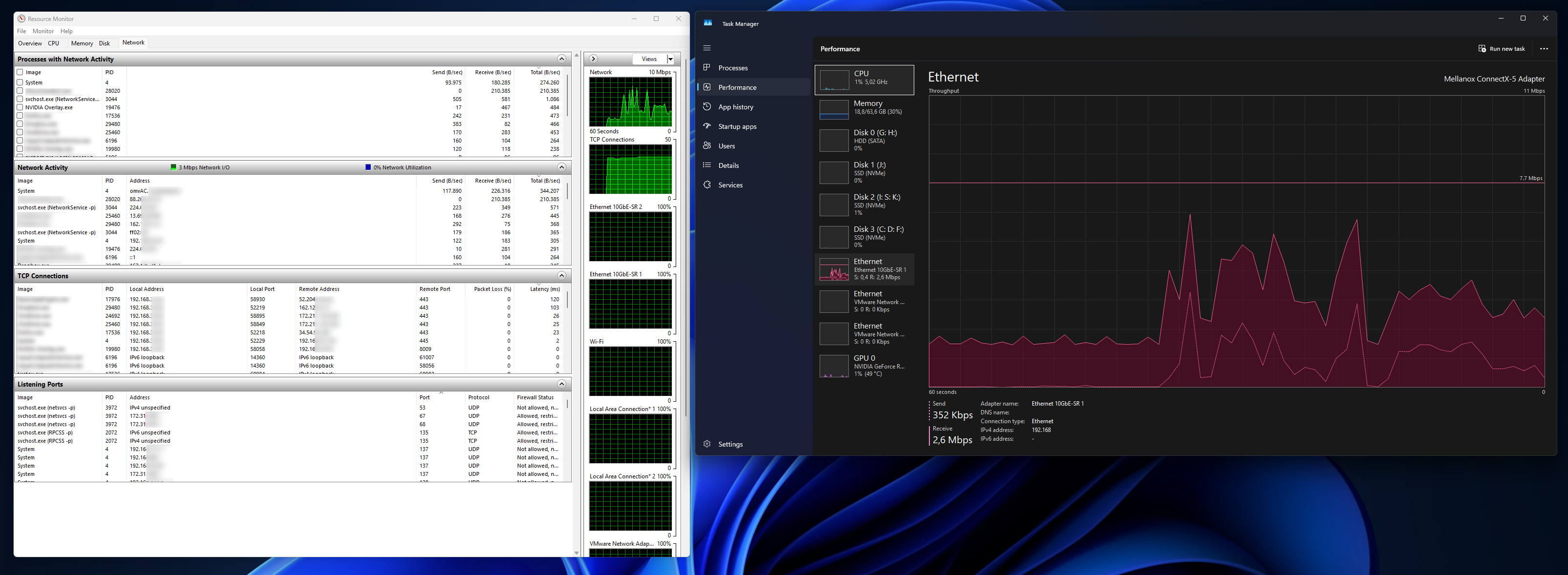
Task: Enable the NVIDIA Overlay.exe checkbox
Action: [x=20, y=107]
